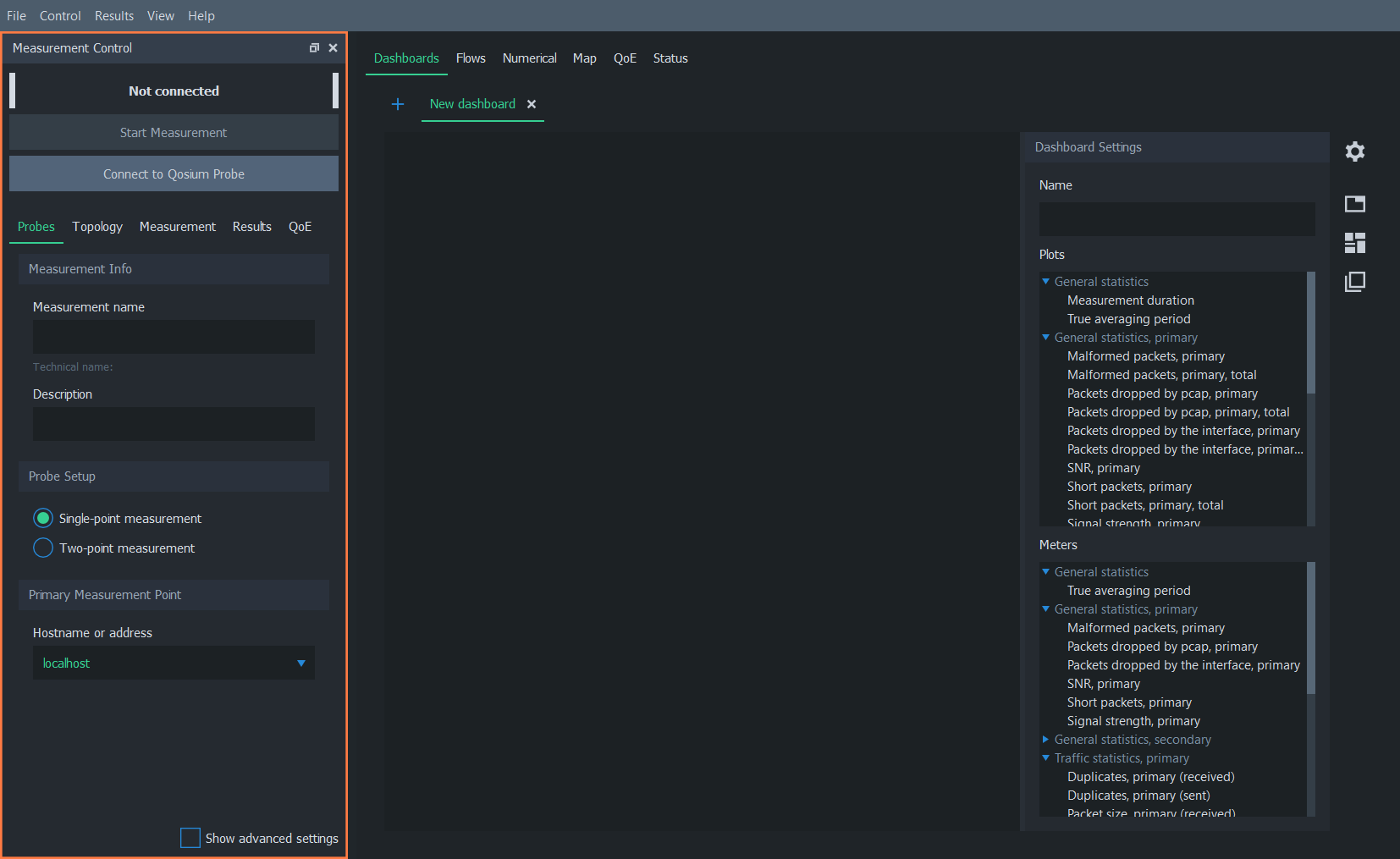Screen dimensions: 1400x859
Task: Click the Measurement name input field
Action: coord(174,337)
